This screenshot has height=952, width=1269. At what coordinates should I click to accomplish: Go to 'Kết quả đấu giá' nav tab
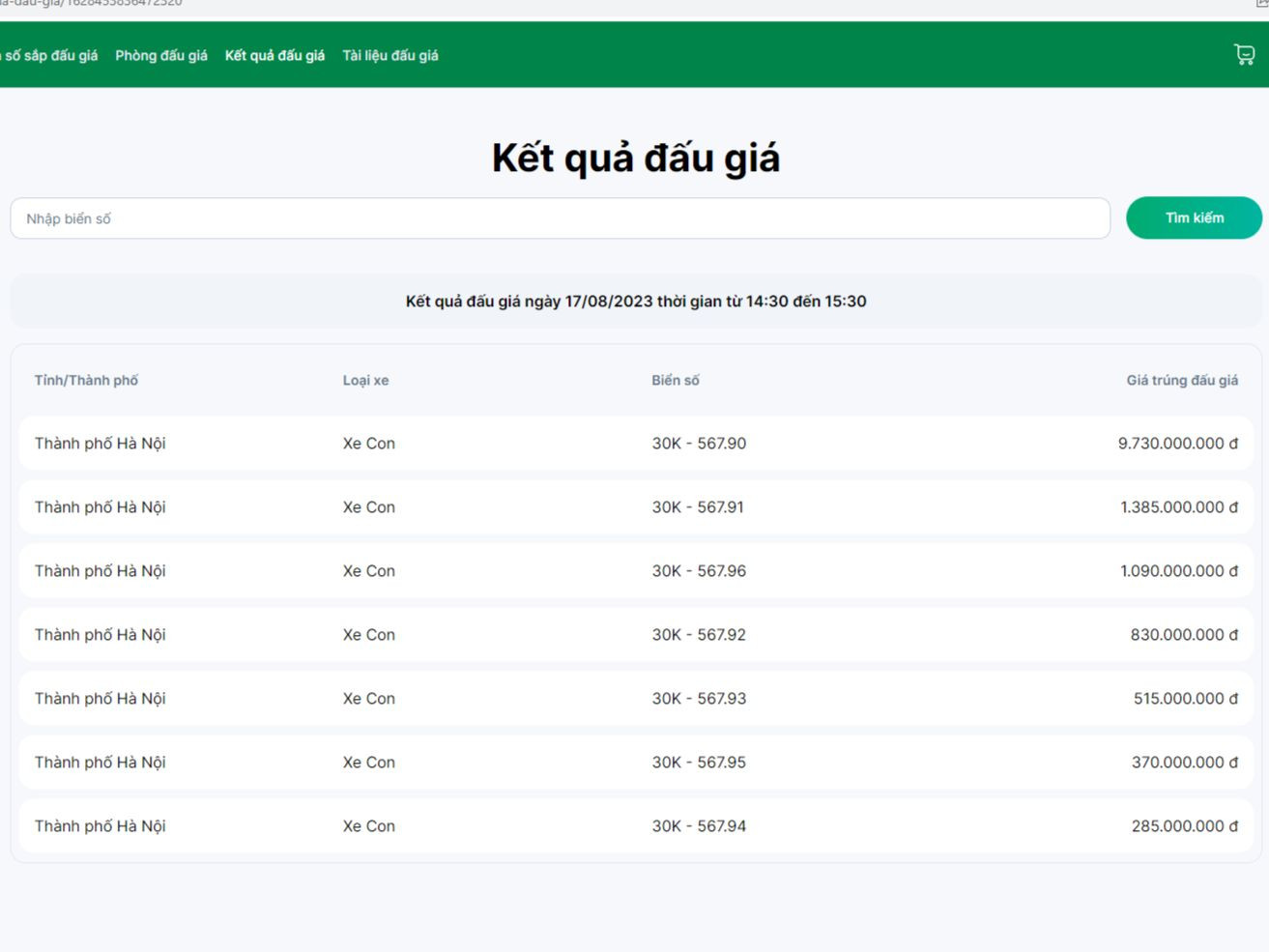274,56
